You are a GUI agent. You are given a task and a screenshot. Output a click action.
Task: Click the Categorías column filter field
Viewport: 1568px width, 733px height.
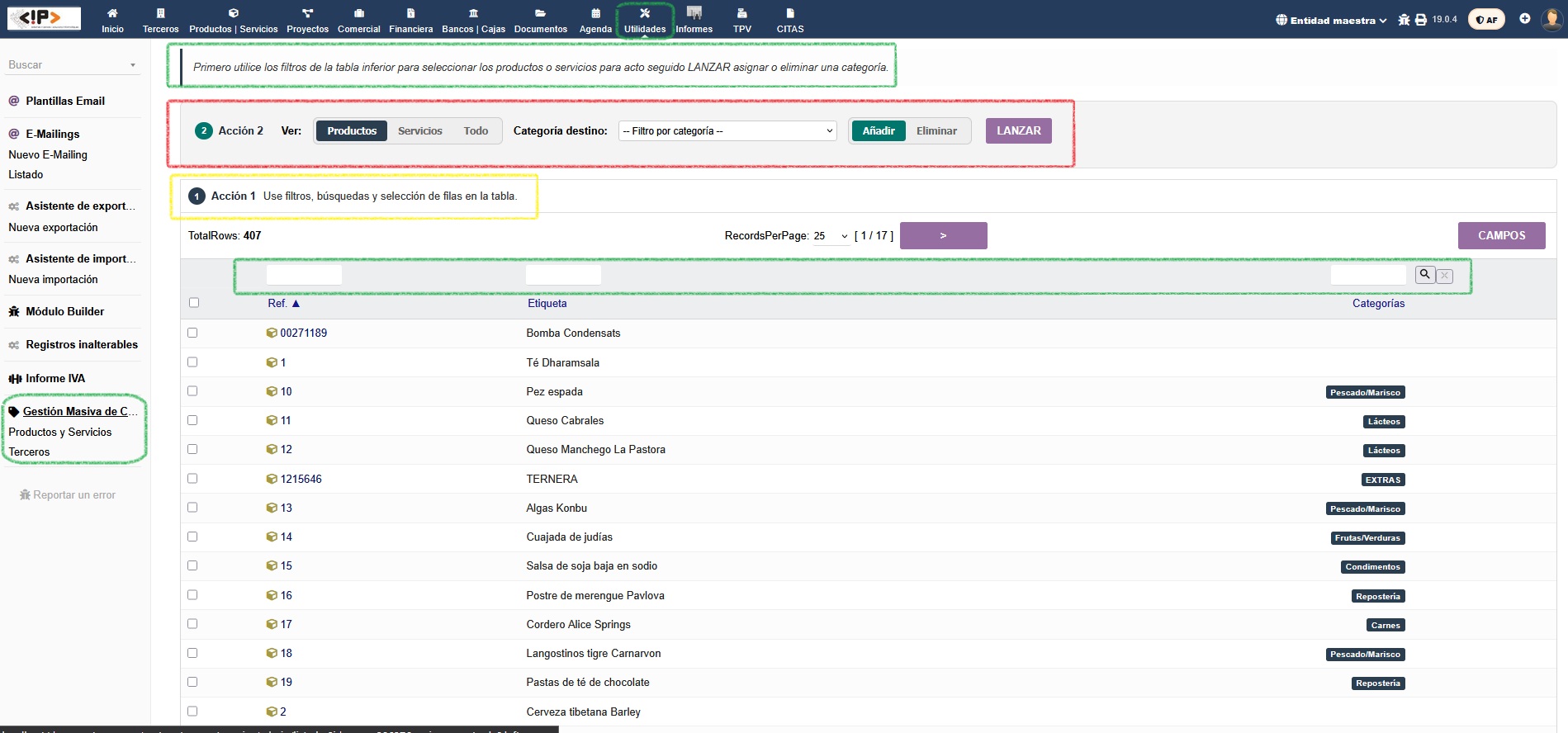click(x=1368, y=275)
